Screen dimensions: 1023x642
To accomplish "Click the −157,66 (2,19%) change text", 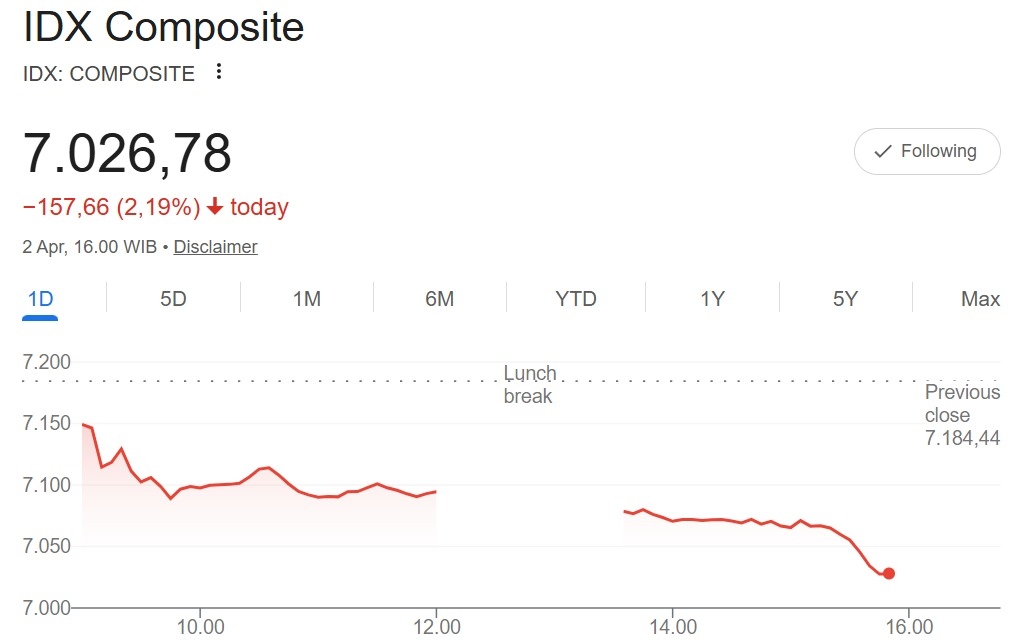I will (x=110, y=207).
